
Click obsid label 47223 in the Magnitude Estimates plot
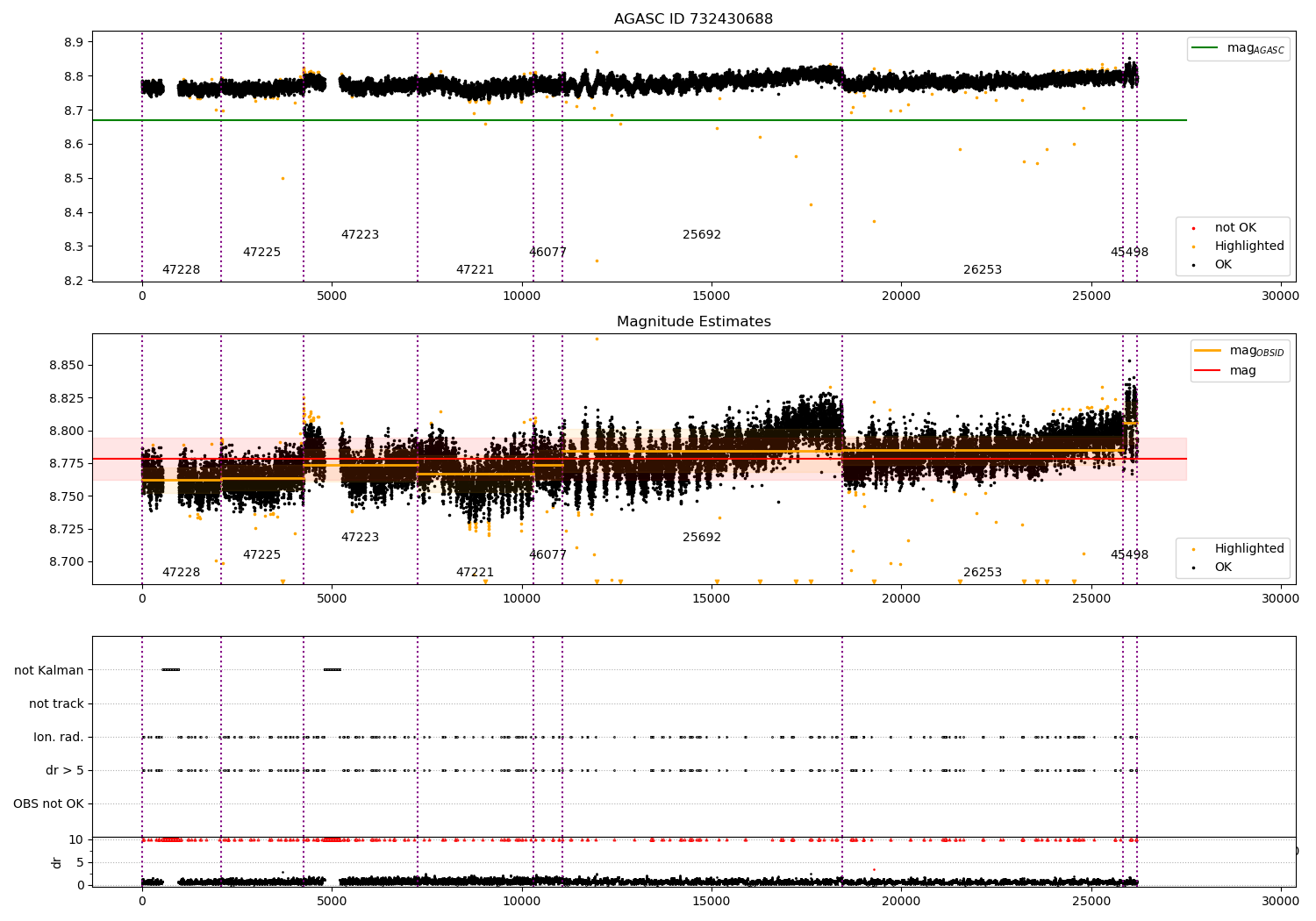pos(360,538)
